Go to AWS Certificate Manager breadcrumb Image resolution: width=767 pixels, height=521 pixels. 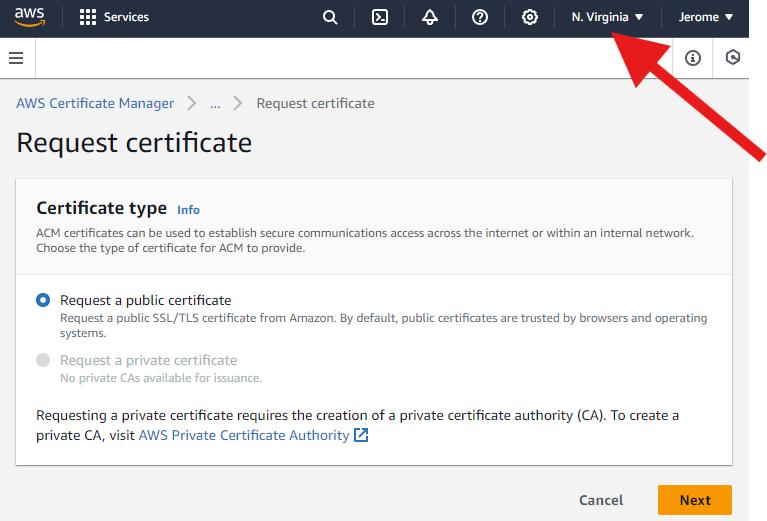pos(95,103)
